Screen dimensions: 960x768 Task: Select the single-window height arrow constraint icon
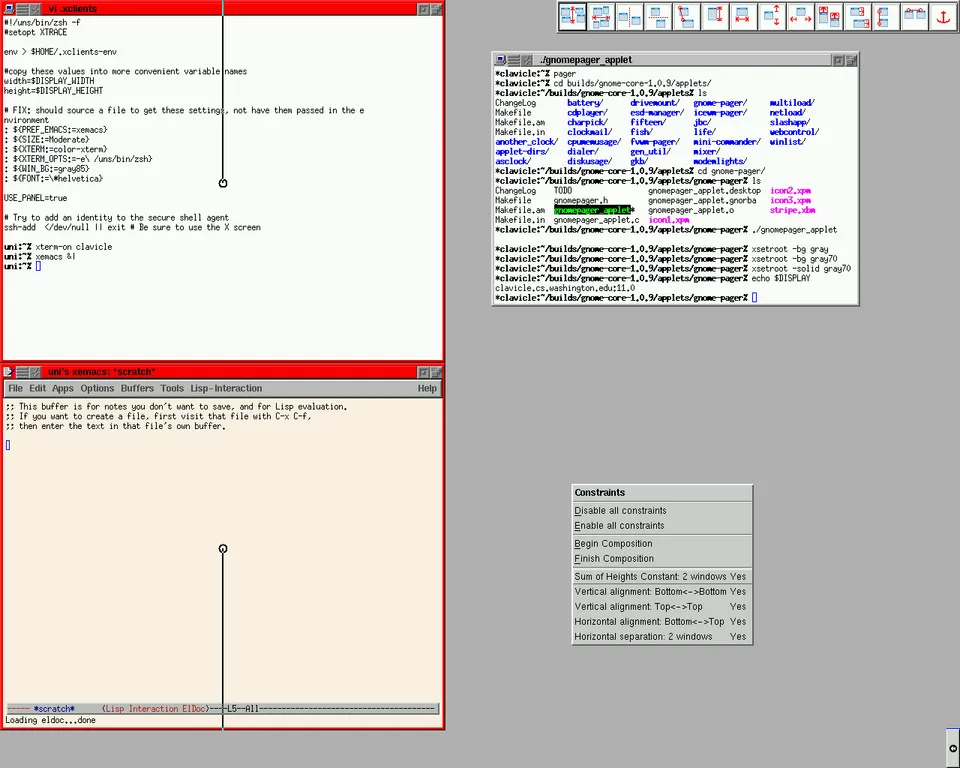point(715,17)
